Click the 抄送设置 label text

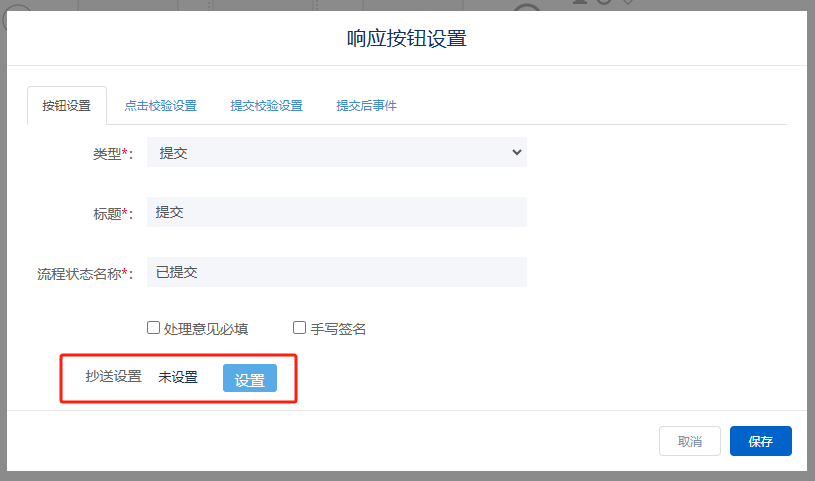pos(114,377)
